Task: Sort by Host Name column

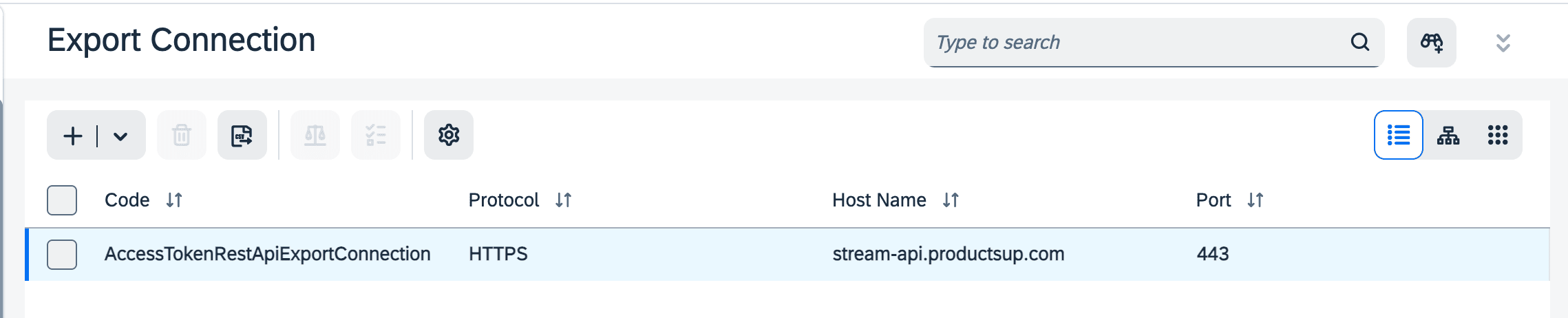Action: point(951,200)
